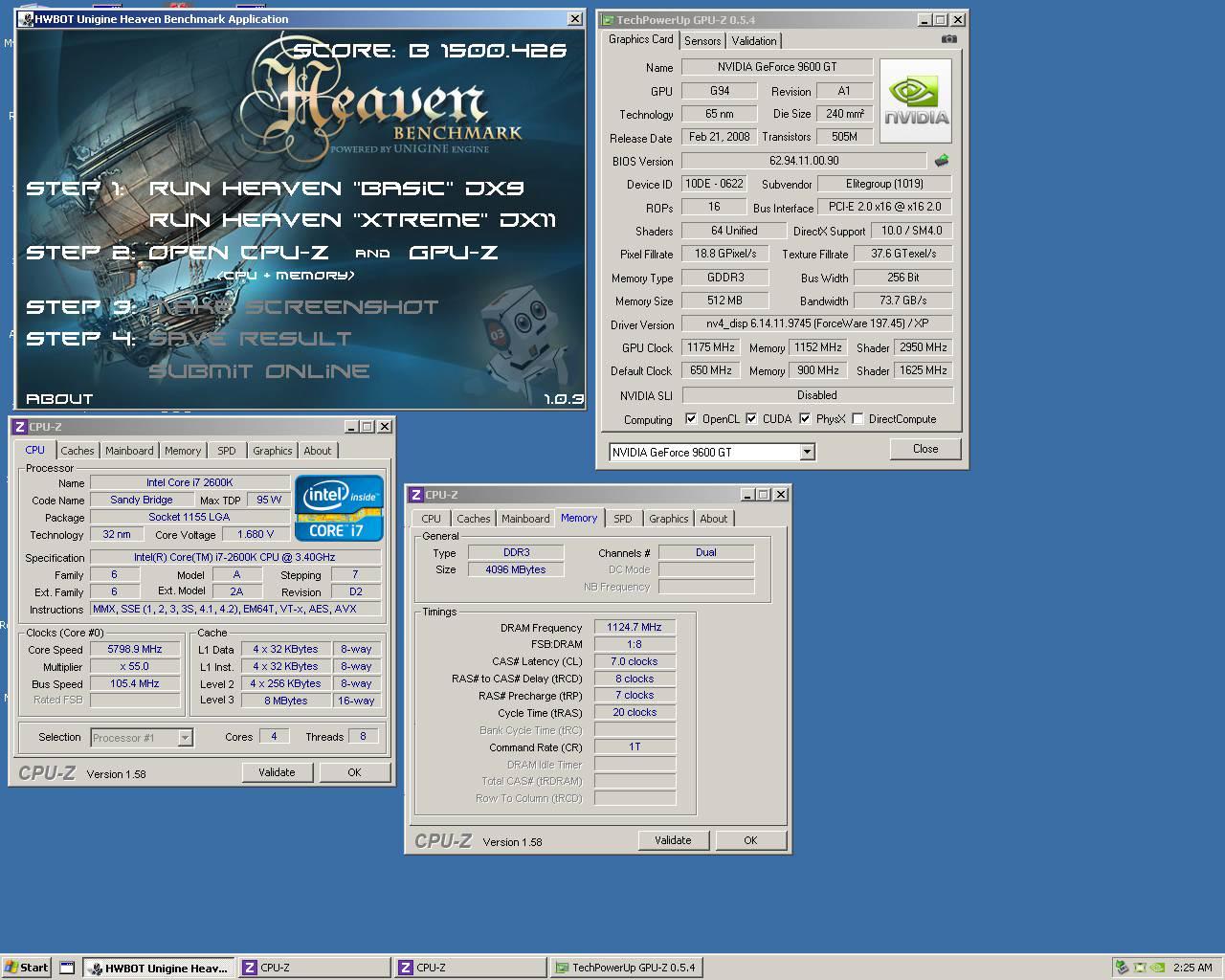Open the Start menu
Viewport: 1225px width, 980px height.
click(26, 968)
